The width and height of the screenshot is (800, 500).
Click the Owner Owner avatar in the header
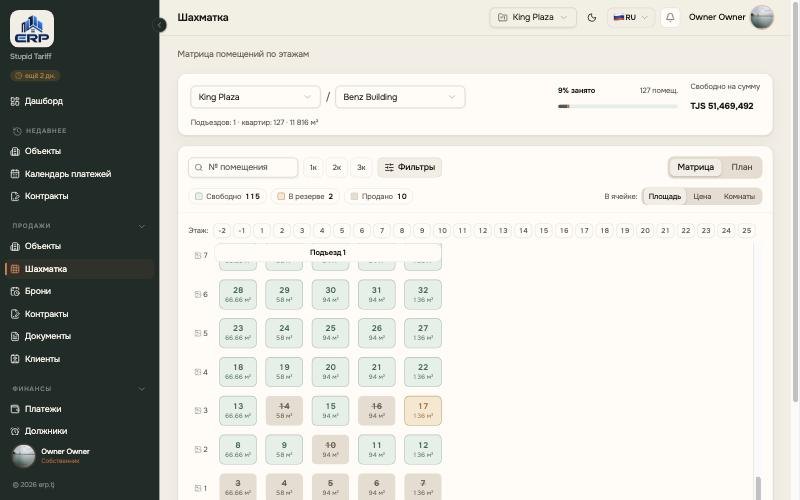762,17
